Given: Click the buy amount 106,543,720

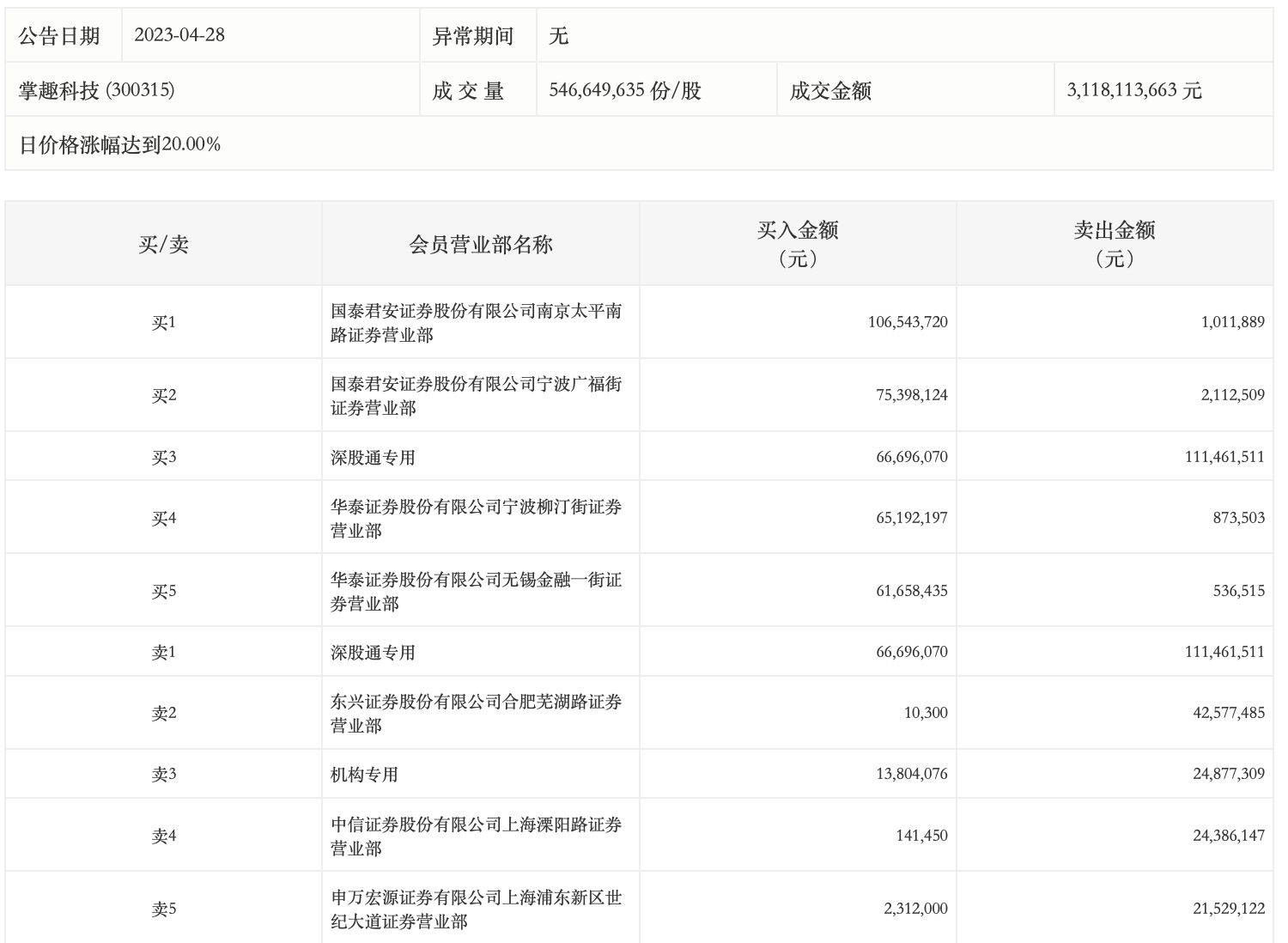Looking at the screenshot, I should pos(908,322).
